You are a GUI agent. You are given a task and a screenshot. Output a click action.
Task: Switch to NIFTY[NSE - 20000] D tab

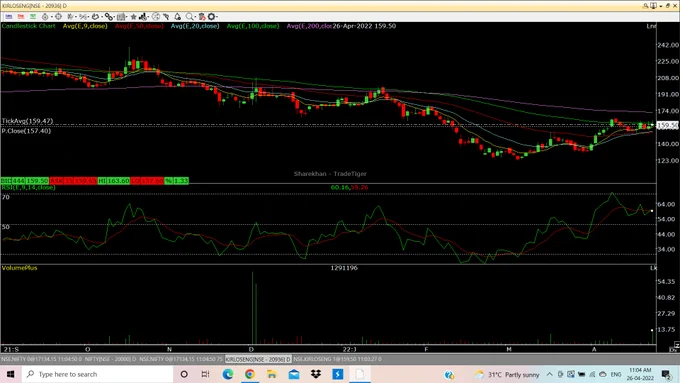(x=110, y=359)
